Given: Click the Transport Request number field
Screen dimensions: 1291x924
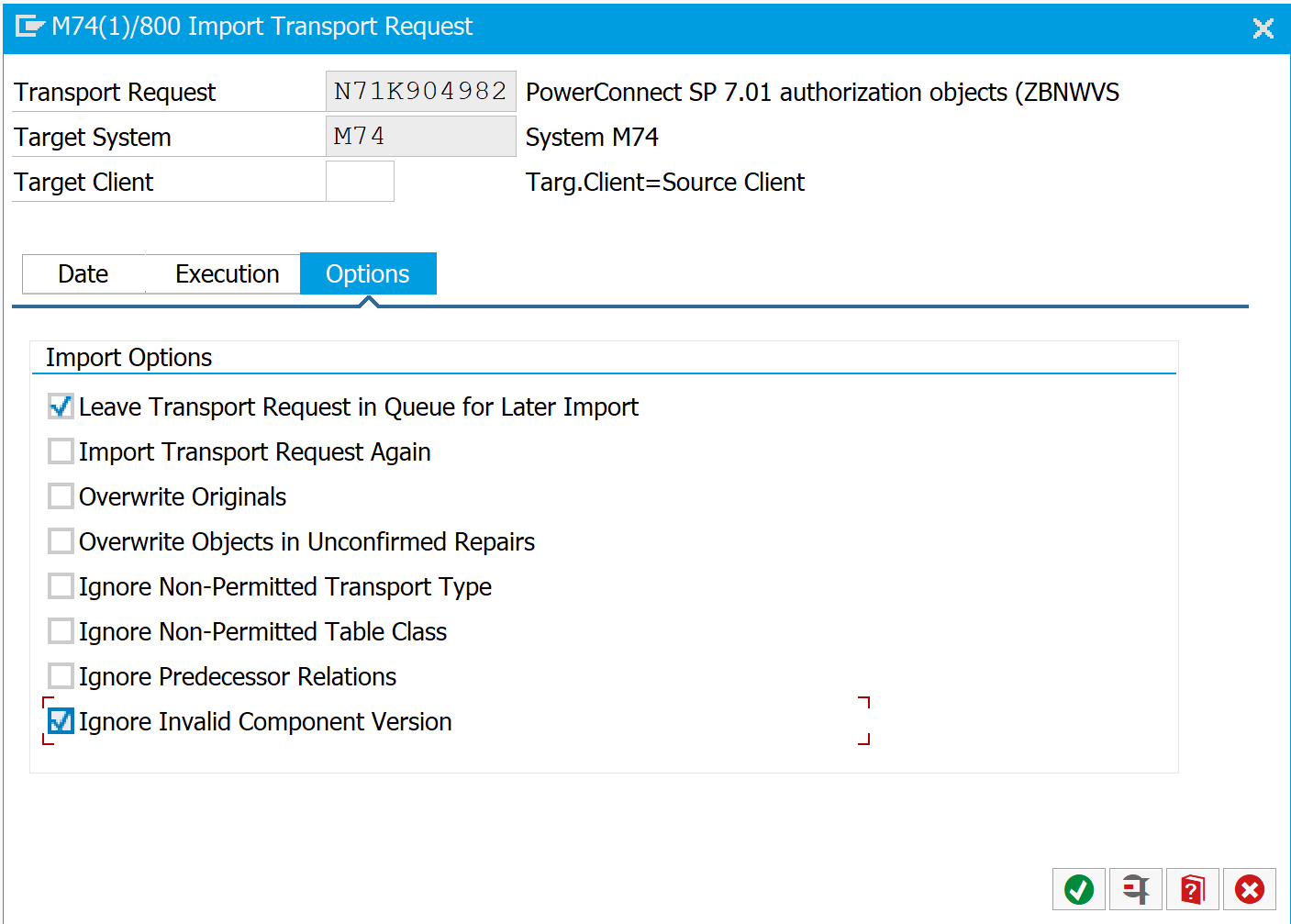Looking at the screenshot, I should click(420, 92).
